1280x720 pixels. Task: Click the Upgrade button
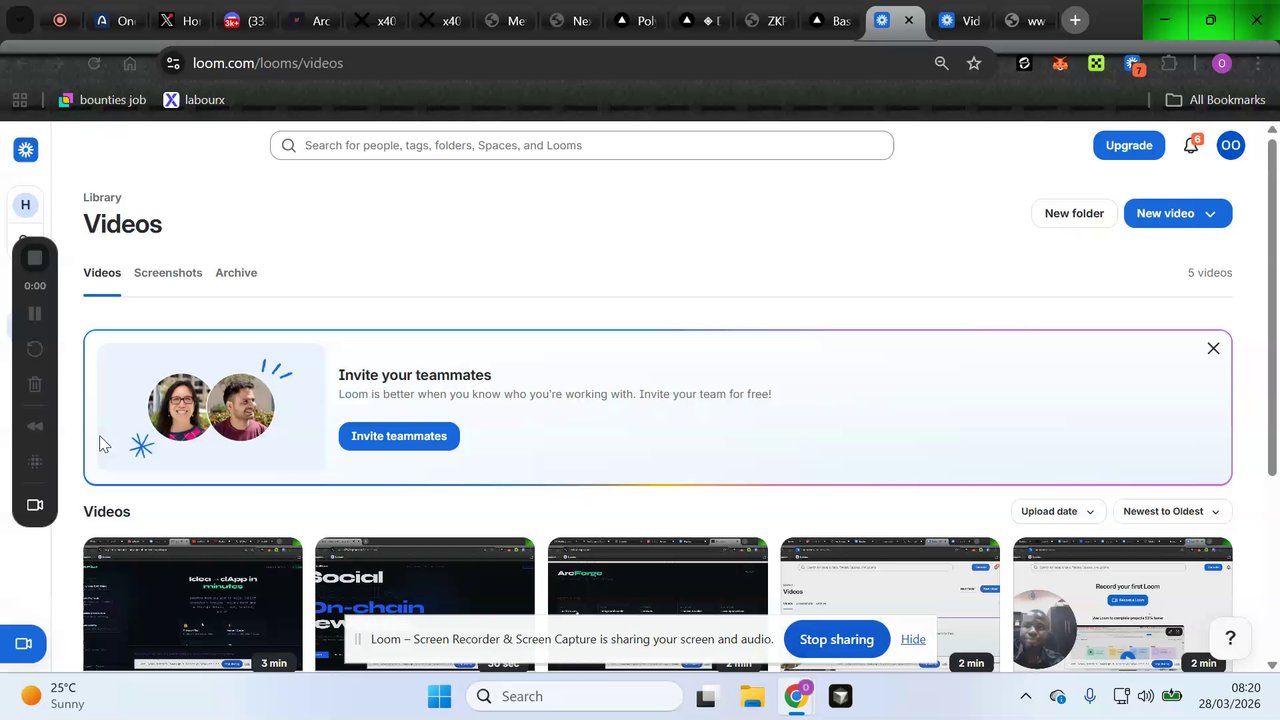(1129, 145)
